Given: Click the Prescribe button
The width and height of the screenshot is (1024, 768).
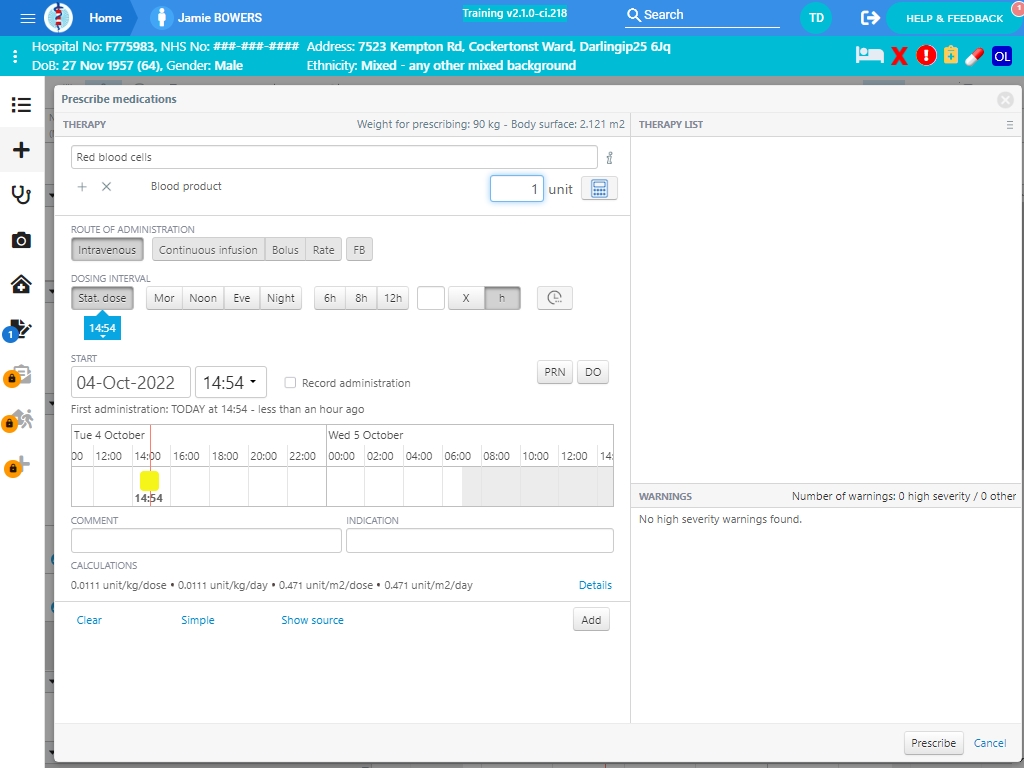Looking at the screenshot, I should pyautogui.click(x=933, y=743).
